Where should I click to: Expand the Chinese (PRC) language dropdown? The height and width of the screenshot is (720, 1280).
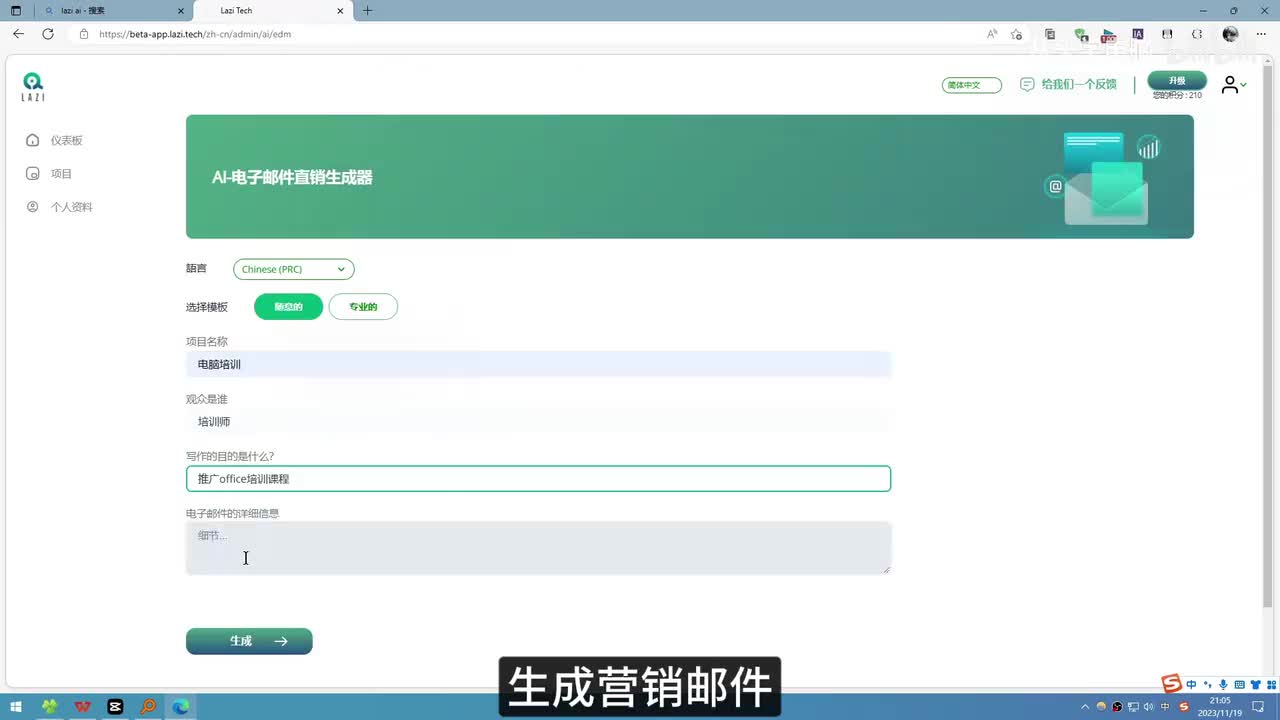click(294, 269)
